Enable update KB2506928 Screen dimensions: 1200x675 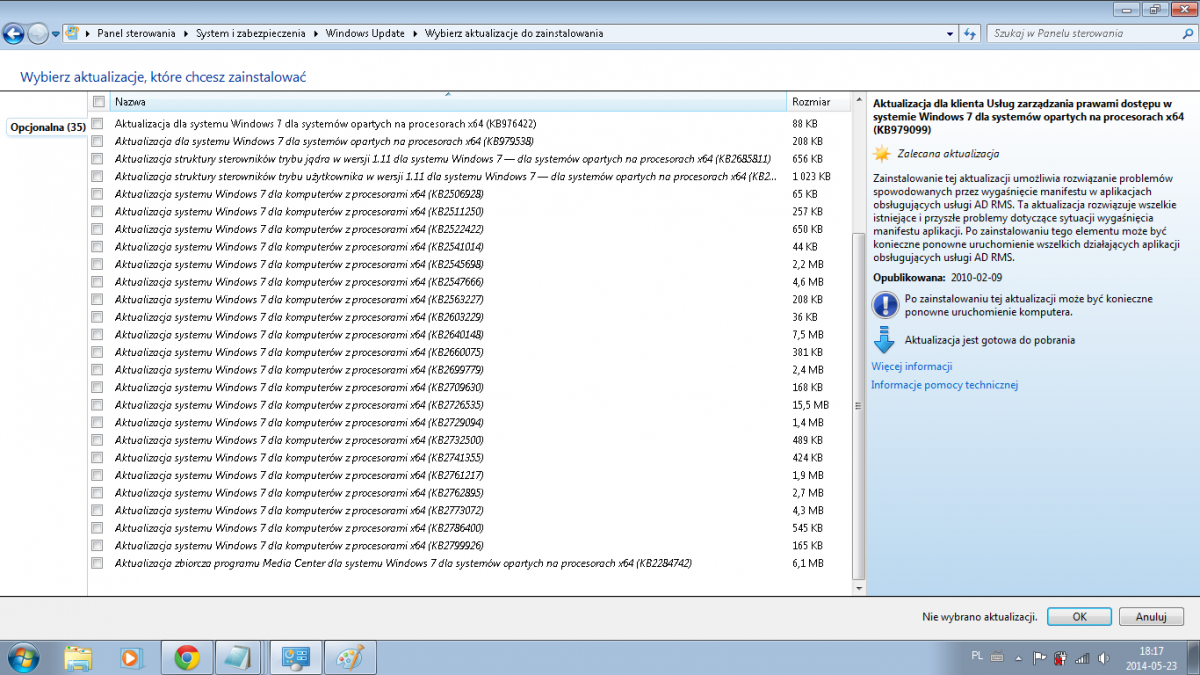point(97,193)
